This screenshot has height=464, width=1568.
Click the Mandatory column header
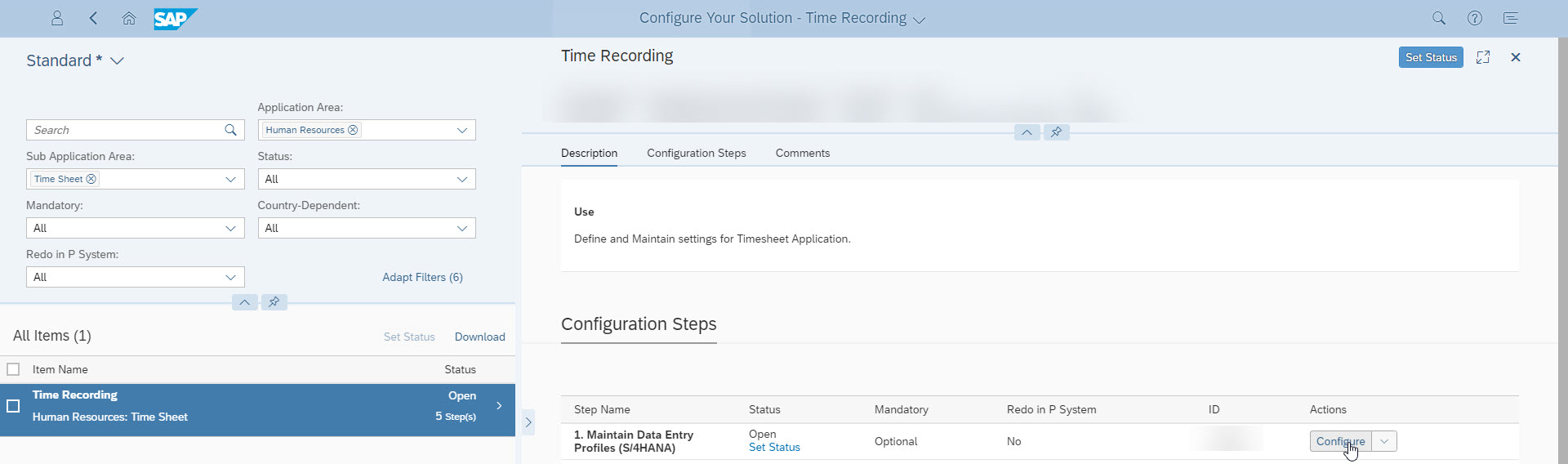[x=902, y=409]
